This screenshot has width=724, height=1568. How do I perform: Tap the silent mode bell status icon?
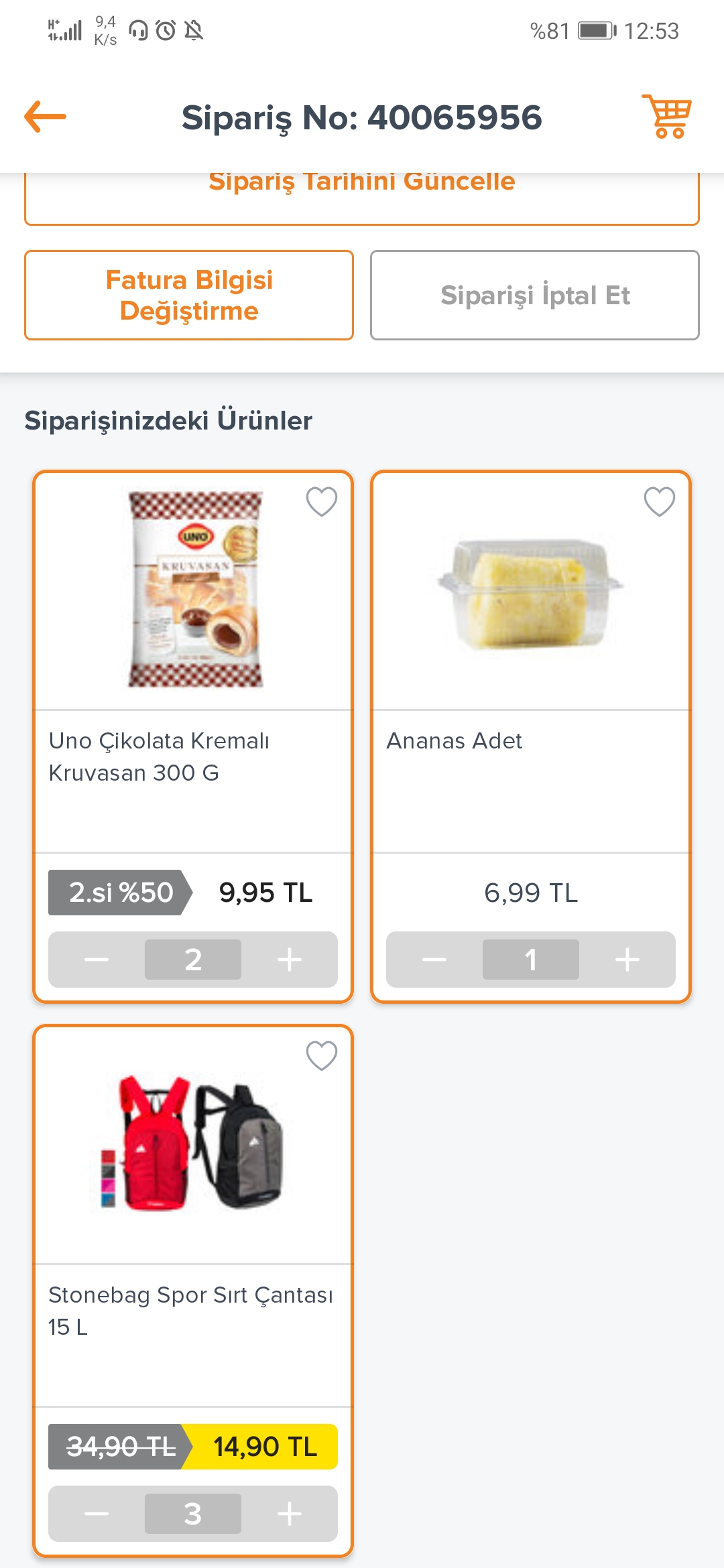[194, 31]
